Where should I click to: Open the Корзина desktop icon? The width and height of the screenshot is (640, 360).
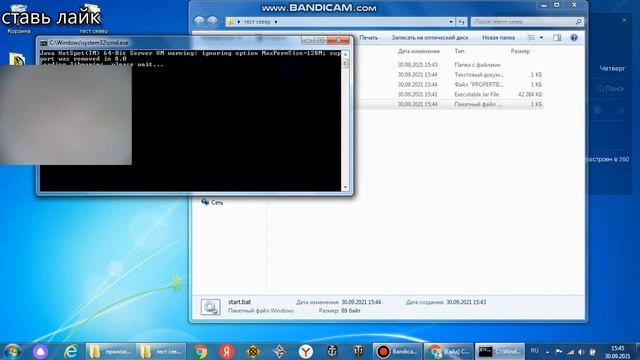tap(18, 18)
